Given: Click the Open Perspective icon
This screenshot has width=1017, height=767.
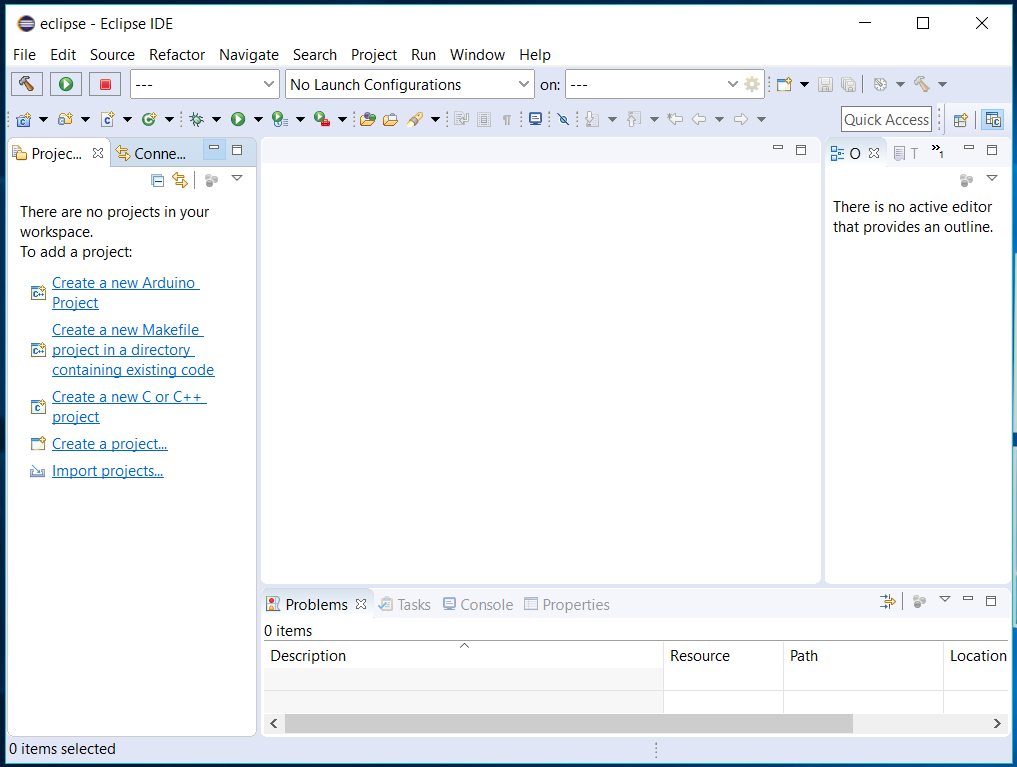Looking at the screenshot, I should coord(961,119).
